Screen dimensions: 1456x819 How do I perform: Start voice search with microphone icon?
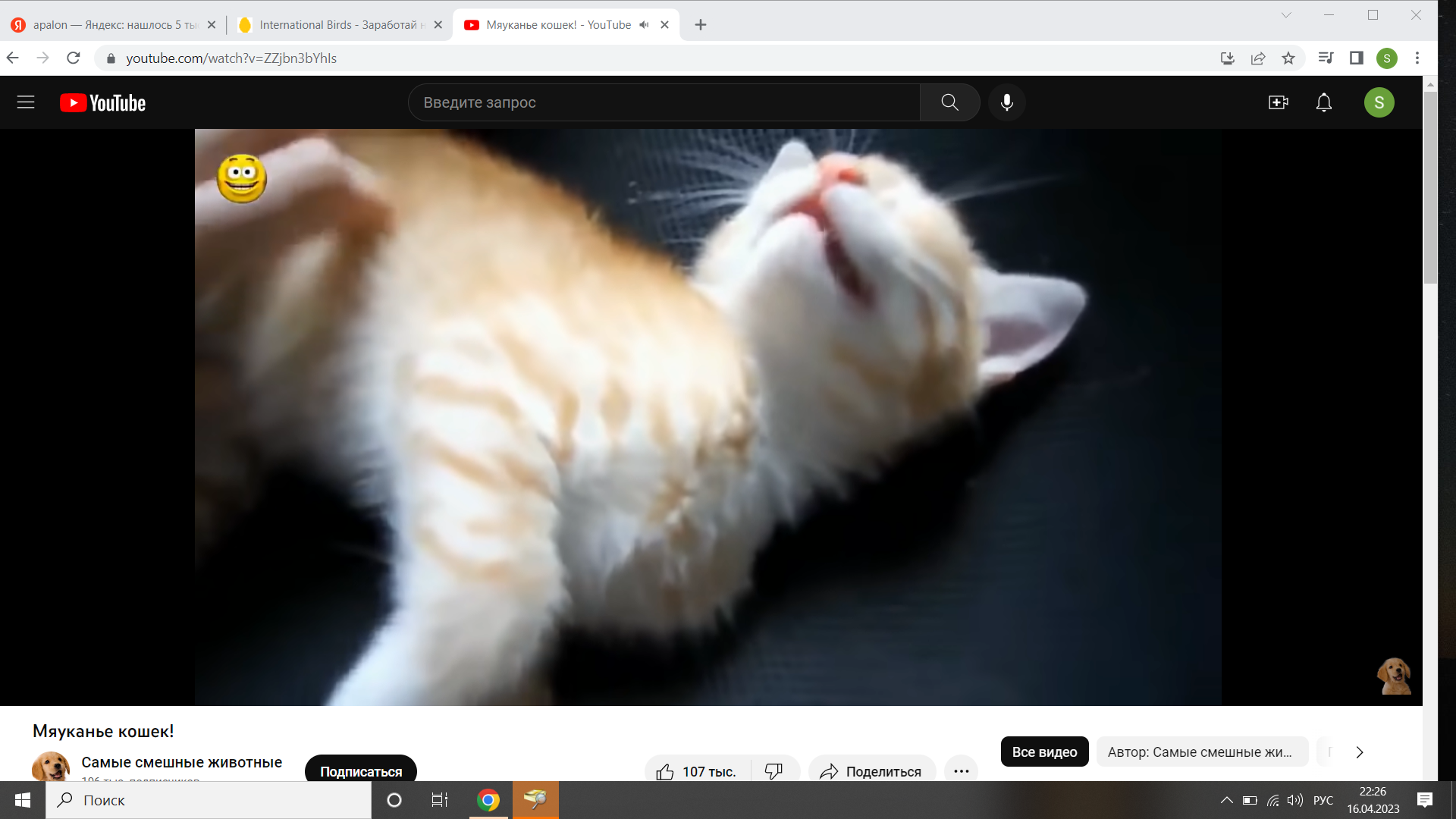(1007, 102)
